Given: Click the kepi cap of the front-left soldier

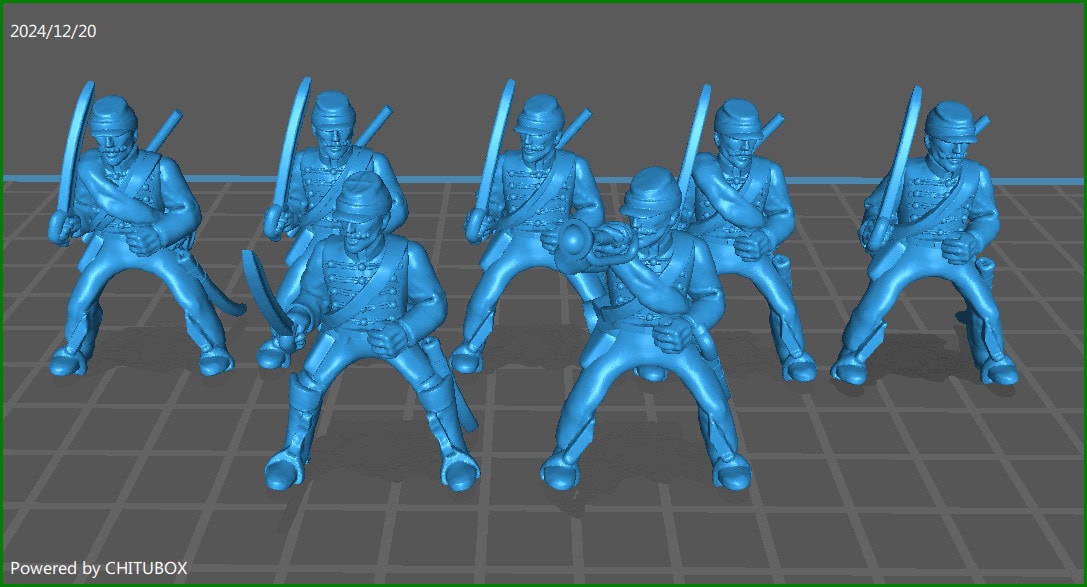Looking at the screenshot, I should [362, 194].
